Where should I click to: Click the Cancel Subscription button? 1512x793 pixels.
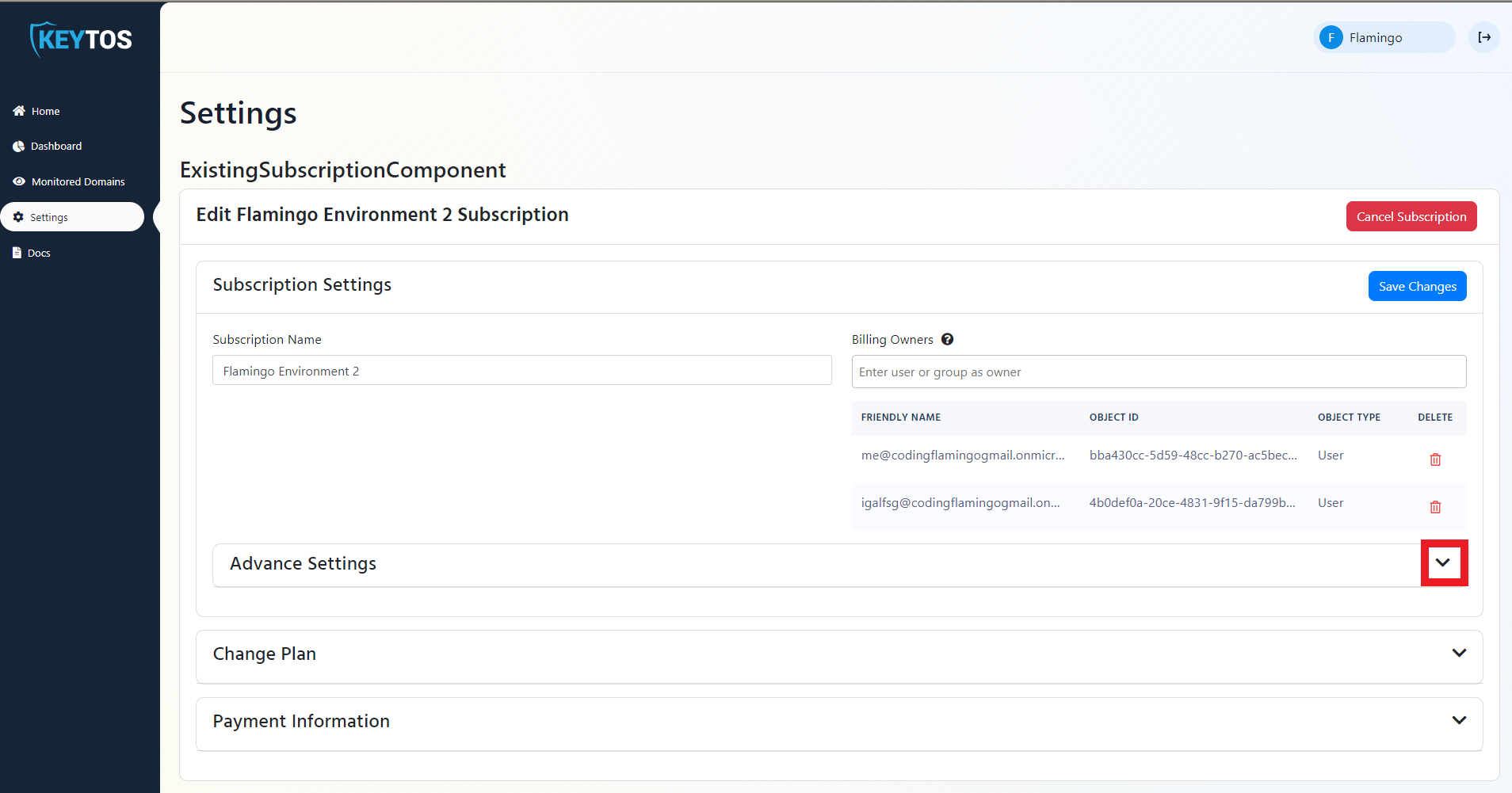[1411, 216]
